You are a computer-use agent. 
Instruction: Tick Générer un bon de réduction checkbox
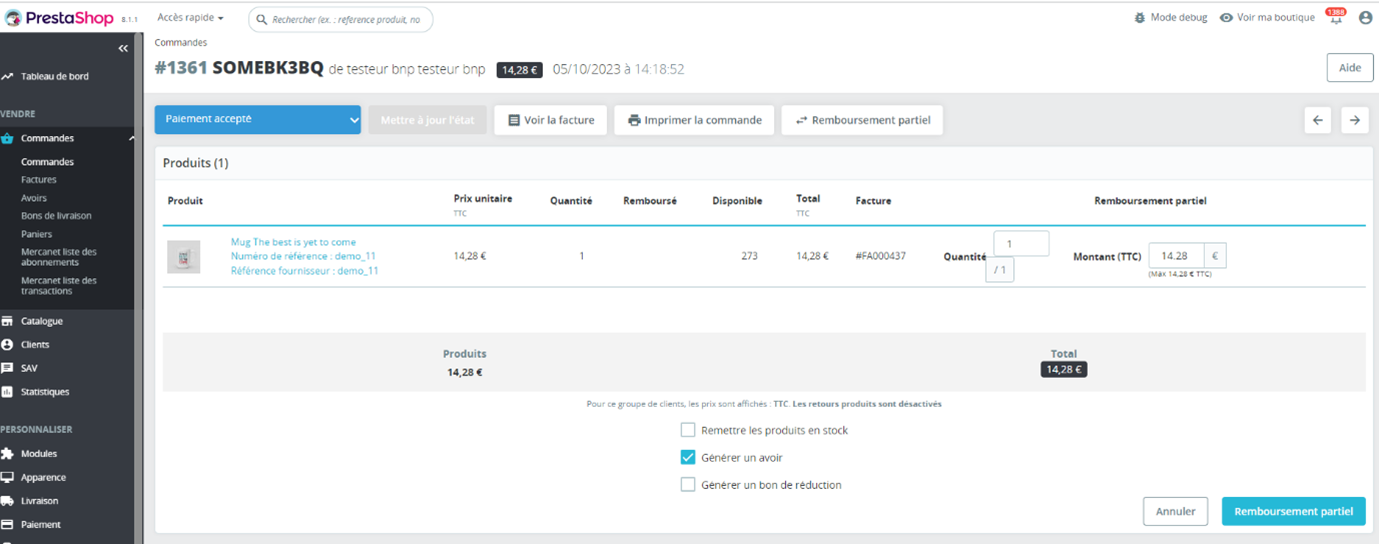[688, 485]
